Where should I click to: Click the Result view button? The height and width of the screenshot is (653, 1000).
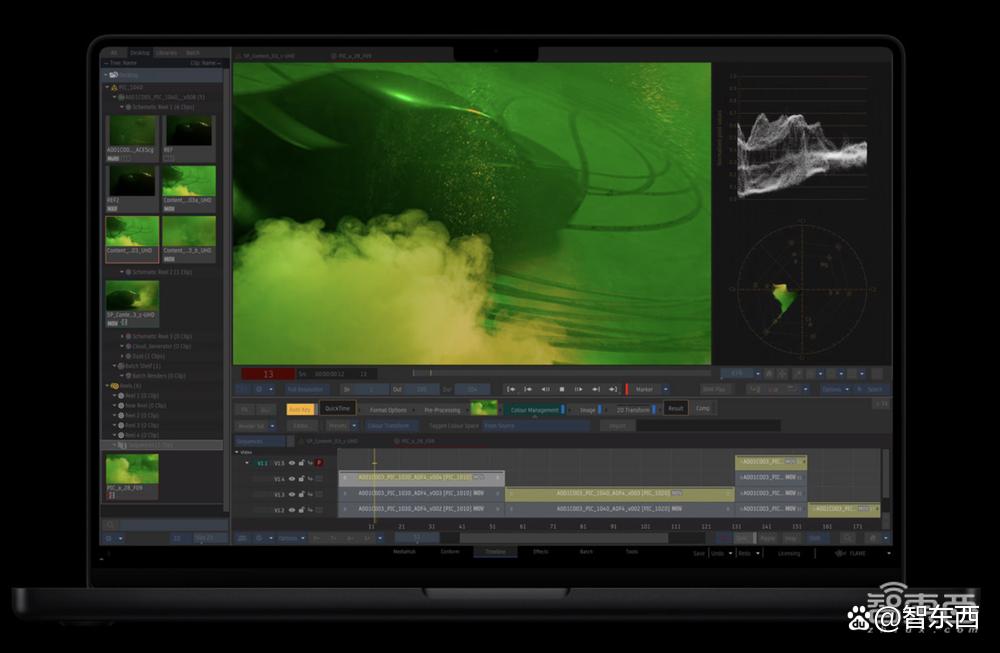click(x=676, y=408)
